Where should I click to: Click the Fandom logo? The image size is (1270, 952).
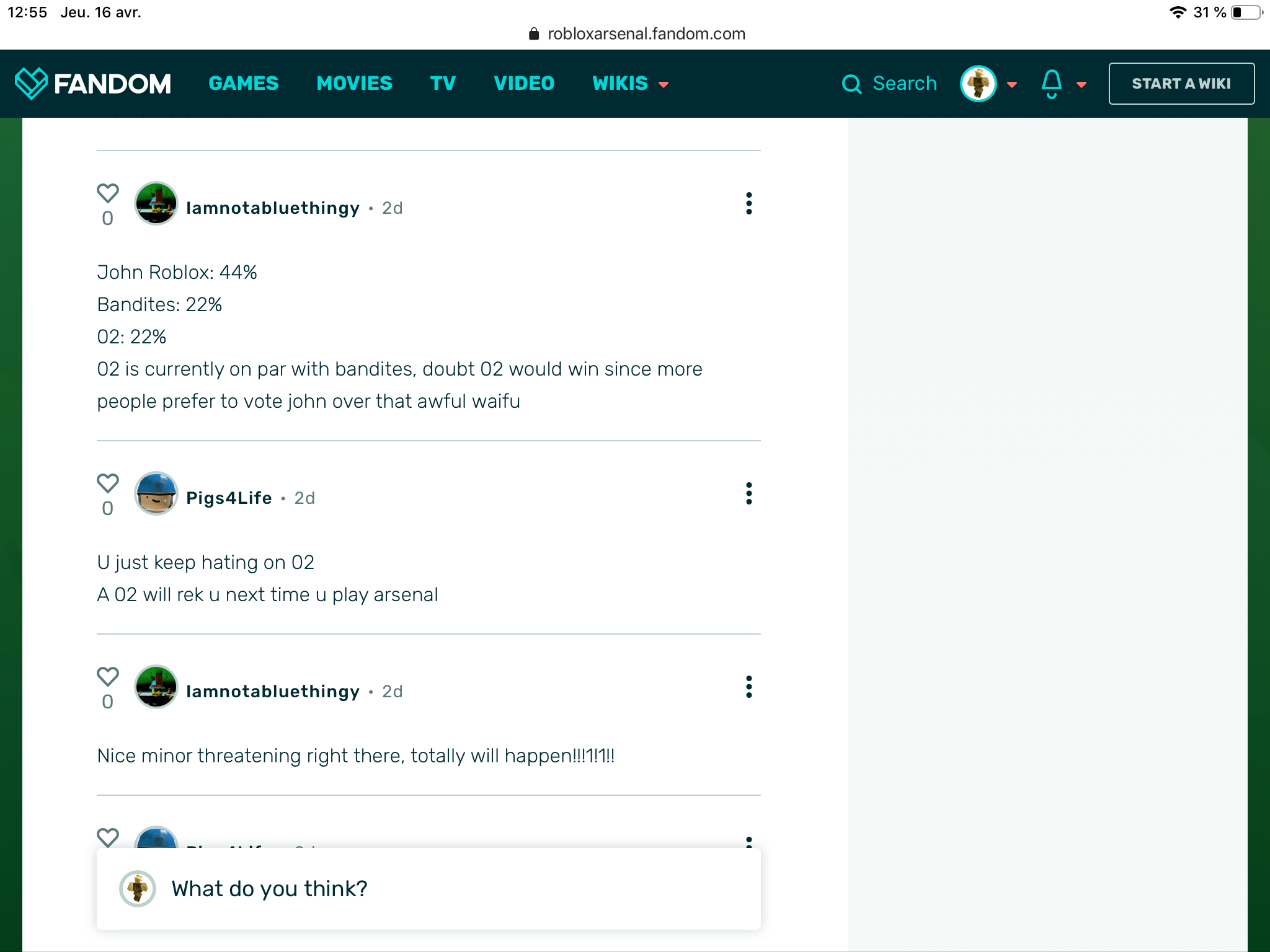click(x=93, y=84)
